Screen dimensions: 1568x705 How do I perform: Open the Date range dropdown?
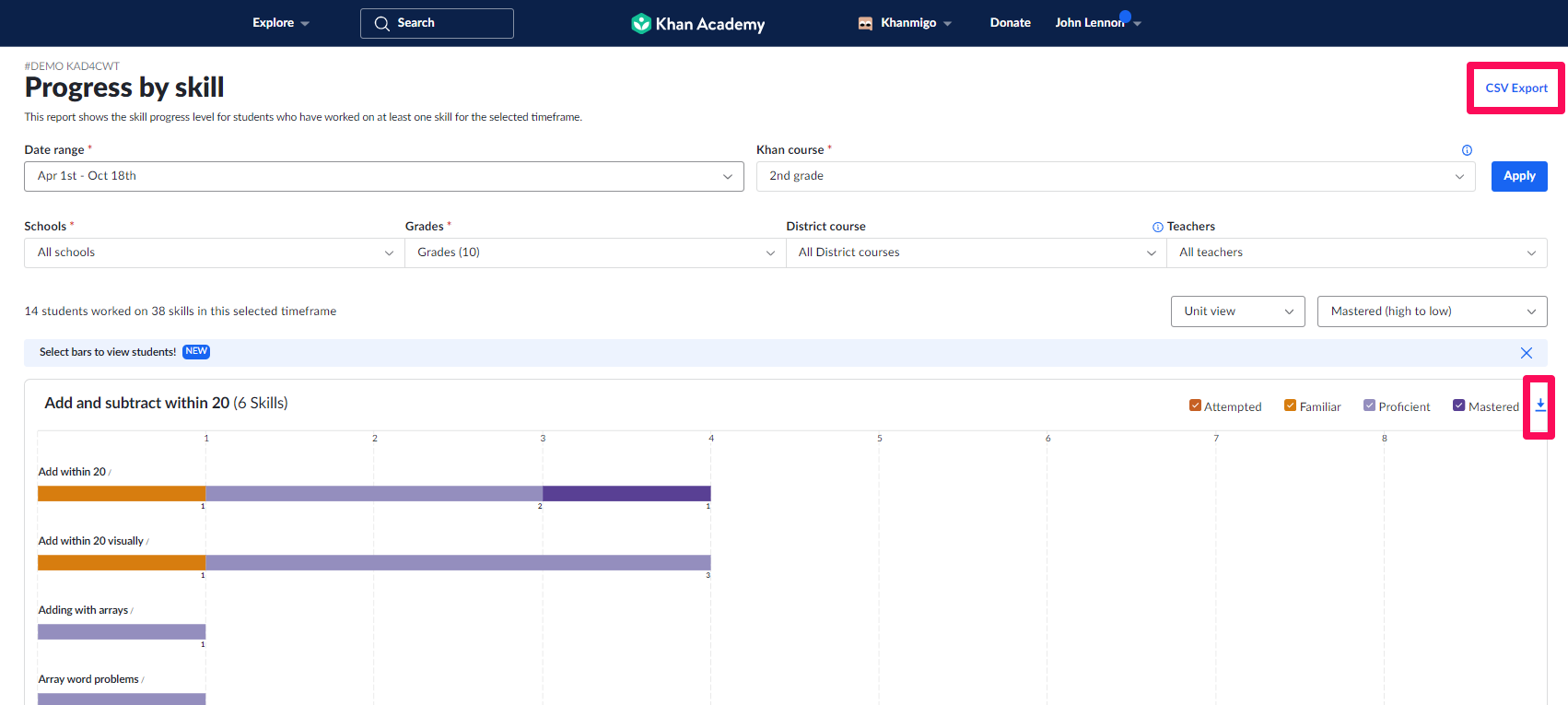(384, 176)
